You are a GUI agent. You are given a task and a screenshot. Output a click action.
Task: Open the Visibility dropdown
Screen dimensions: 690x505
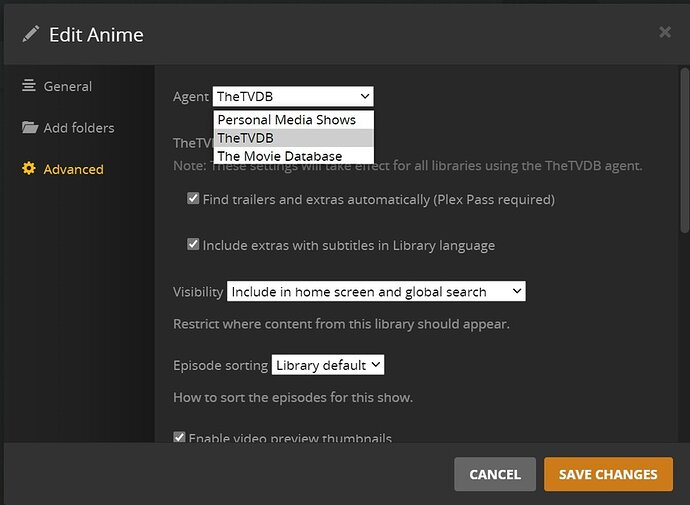(x=376, y=291)
